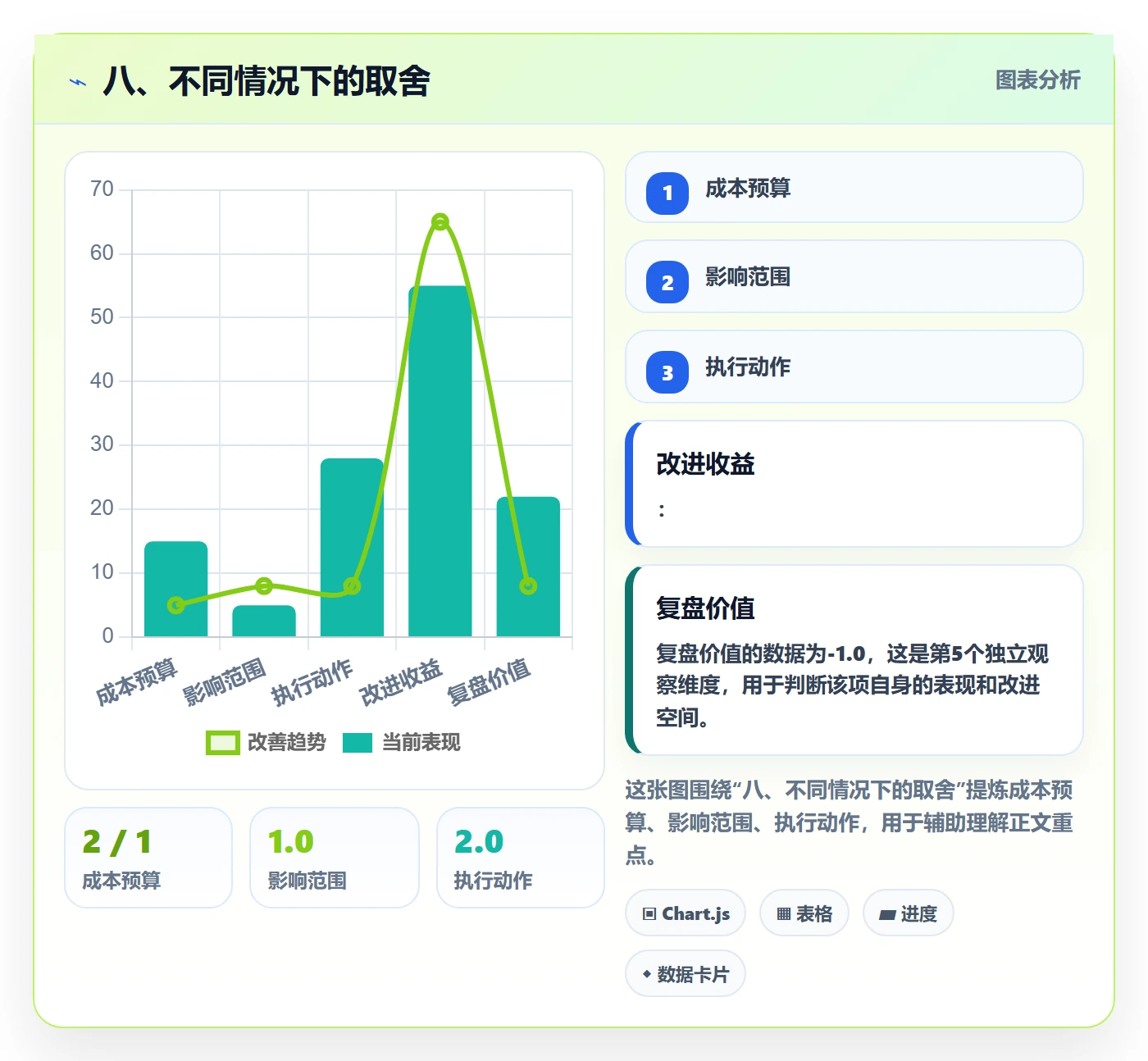The height and width of the screenshot is (1061, 1148).
Task: Click the 表格 tag
Action: point(804,913)
